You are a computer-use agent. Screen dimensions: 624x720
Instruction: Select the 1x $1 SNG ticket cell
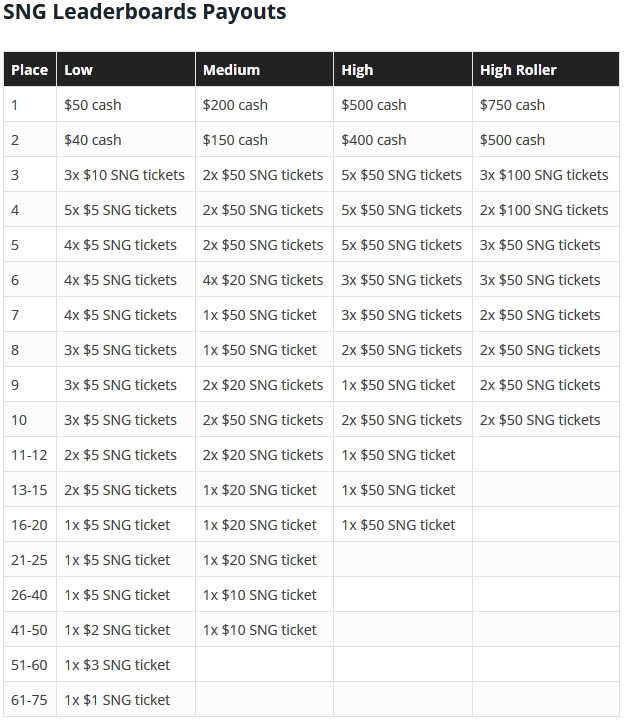click(126, 700)
